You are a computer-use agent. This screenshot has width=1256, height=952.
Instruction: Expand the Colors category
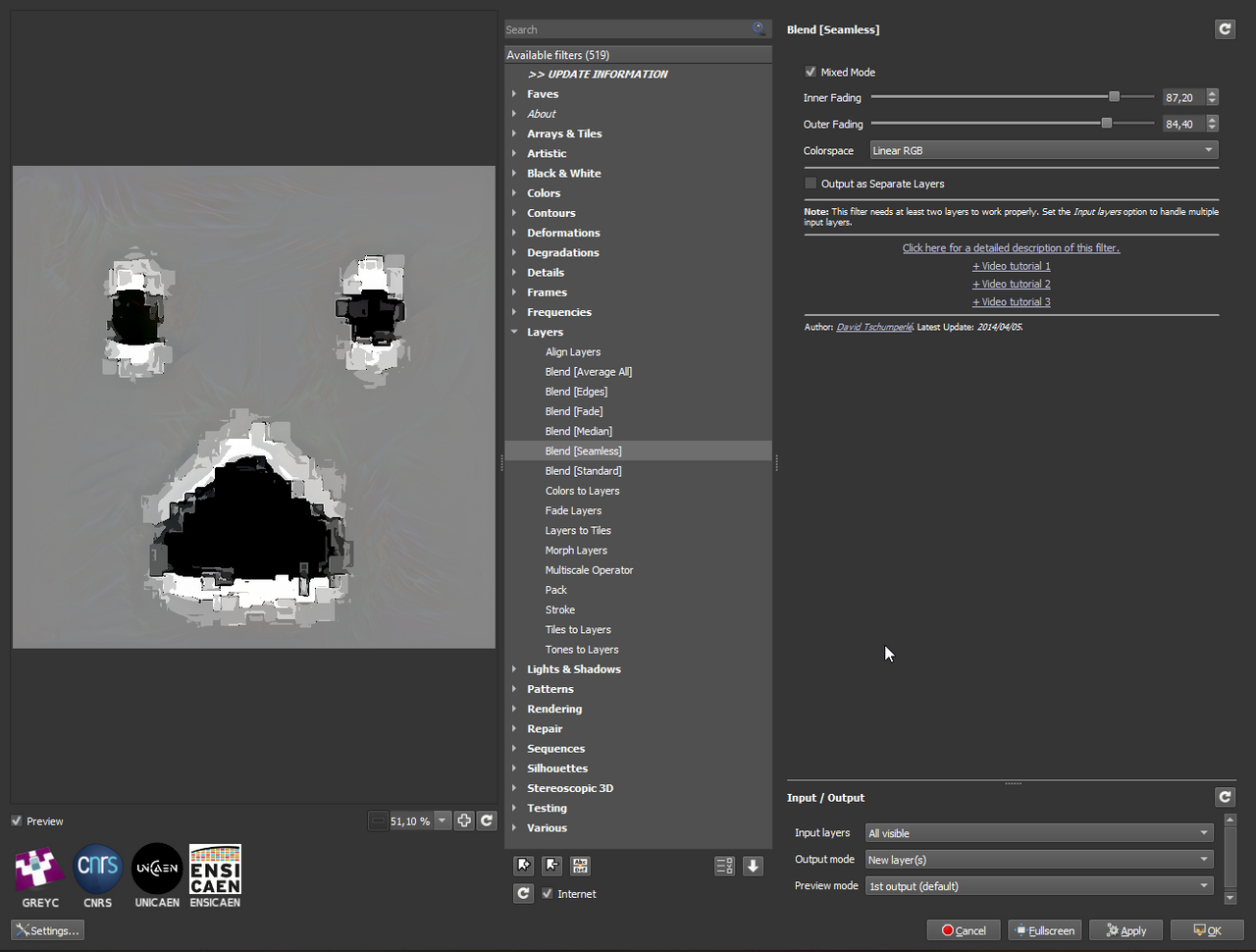point(514,193)
